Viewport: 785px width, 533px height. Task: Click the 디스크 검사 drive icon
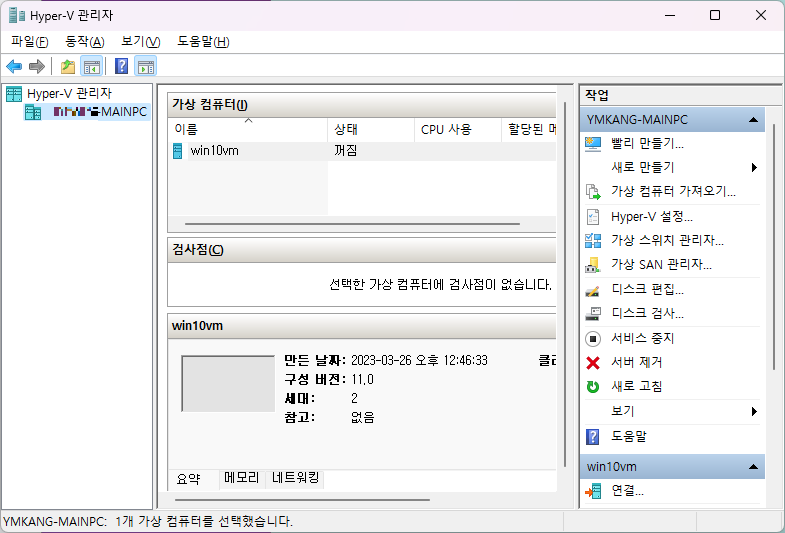pyautogui.click(x=593, y=314)
